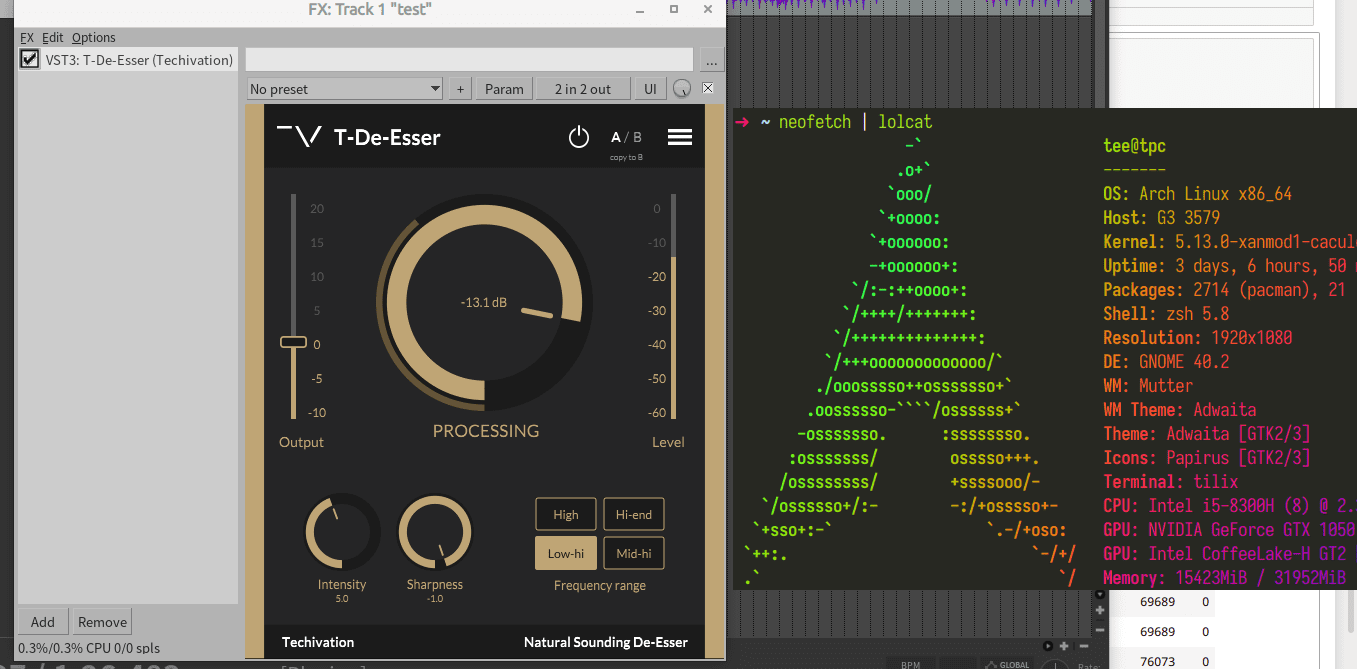
Task: Click the small down-arrow icon above the zoom plus
Action: pos(1100,594)
